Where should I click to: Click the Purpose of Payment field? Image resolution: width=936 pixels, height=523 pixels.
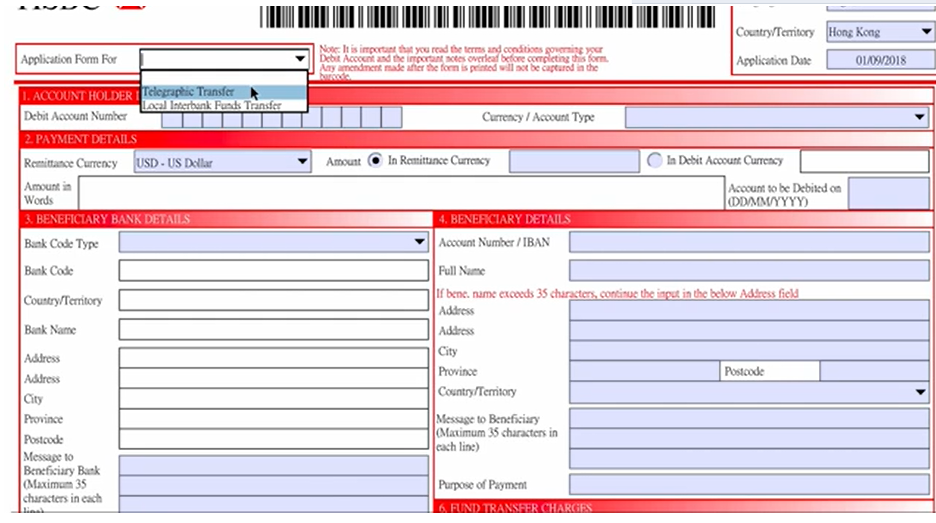tap(748, 485)
